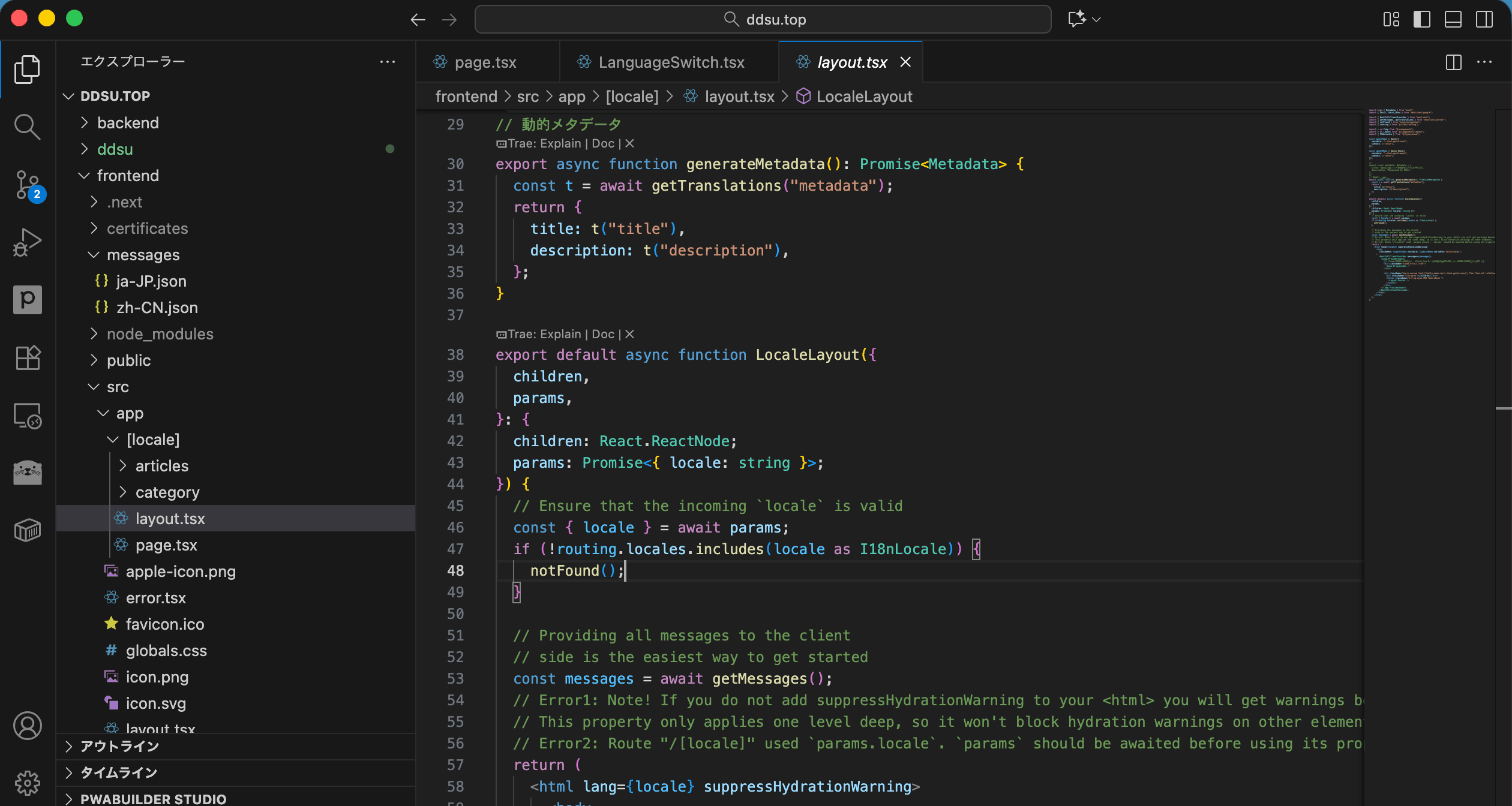This screenshot has width=1512, height=806.
Task: Open the Extensions view
Action: tap(27, 357)
